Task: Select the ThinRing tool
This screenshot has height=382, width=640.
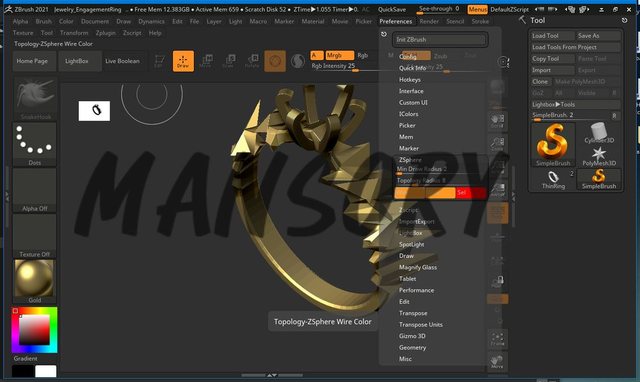Action: coord(553,179)
